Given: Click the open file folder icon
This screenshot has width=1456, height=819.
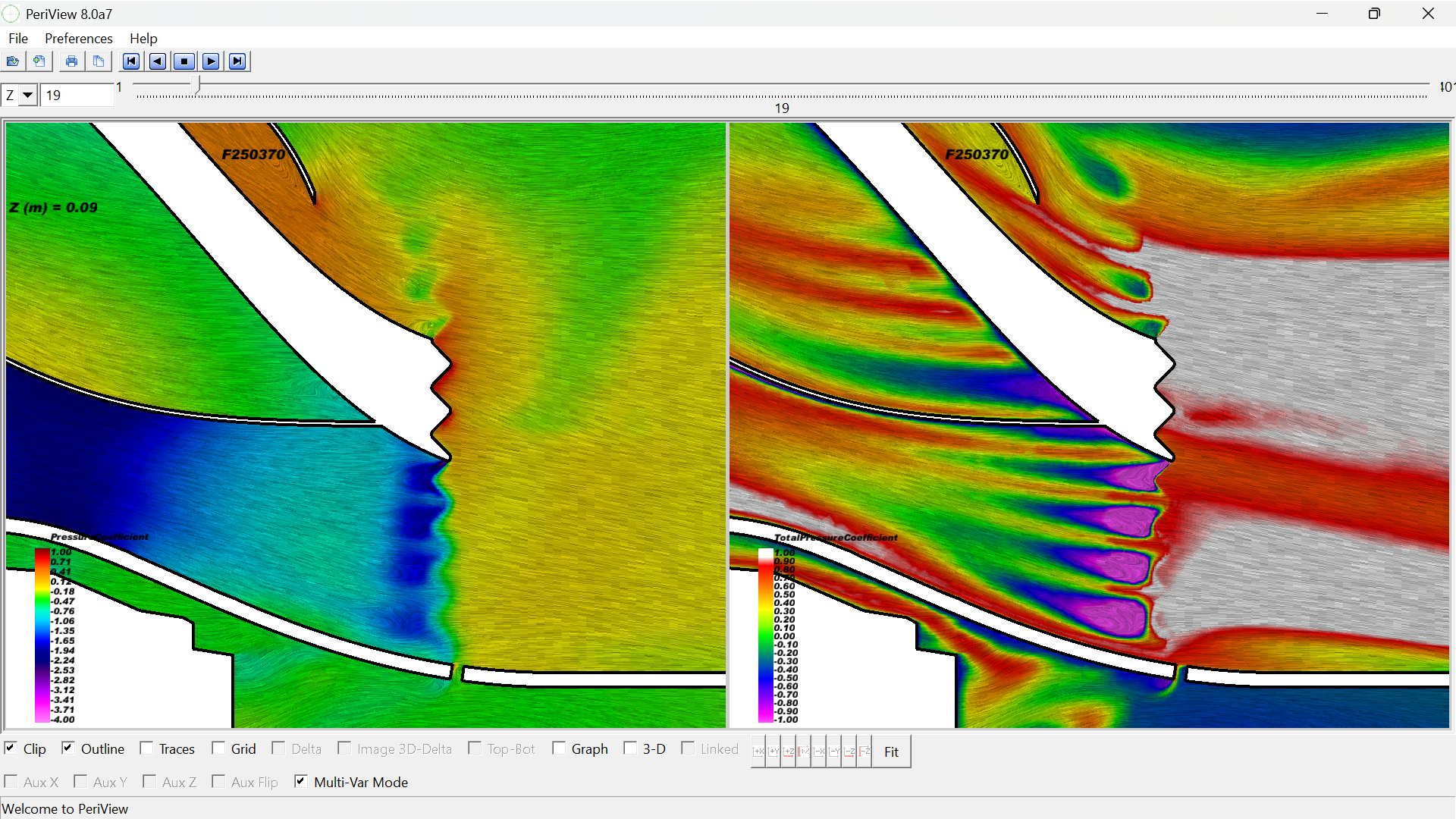Looking at the screenshot, I should 13,61.
